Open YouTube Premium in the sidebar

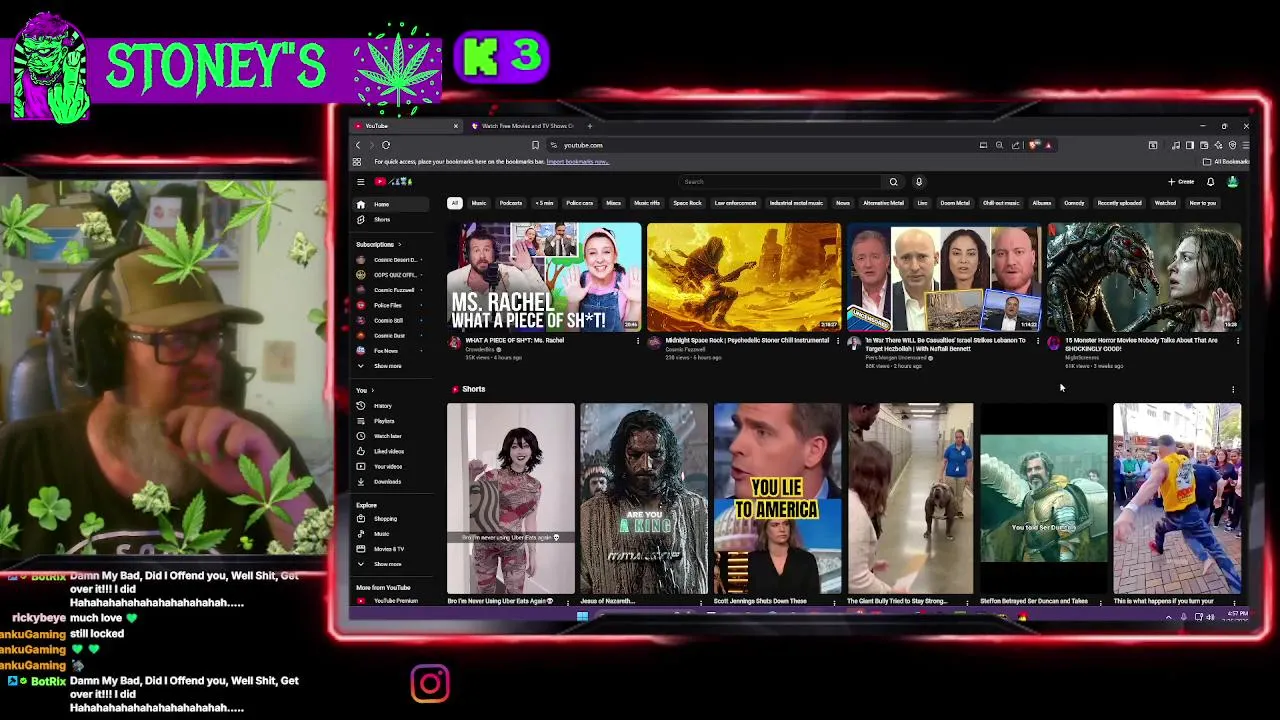[x=390, y=601]
